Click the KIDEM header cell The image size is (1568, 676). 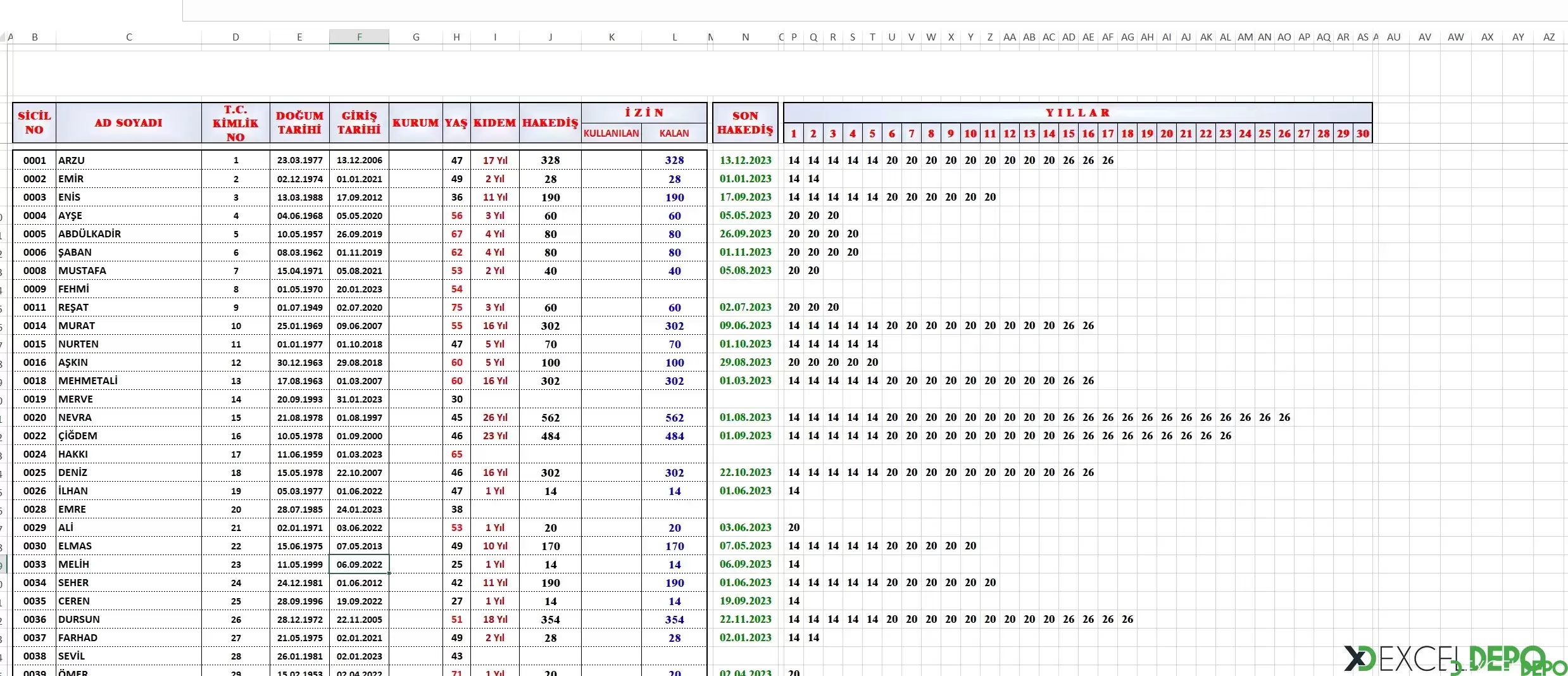495,123
